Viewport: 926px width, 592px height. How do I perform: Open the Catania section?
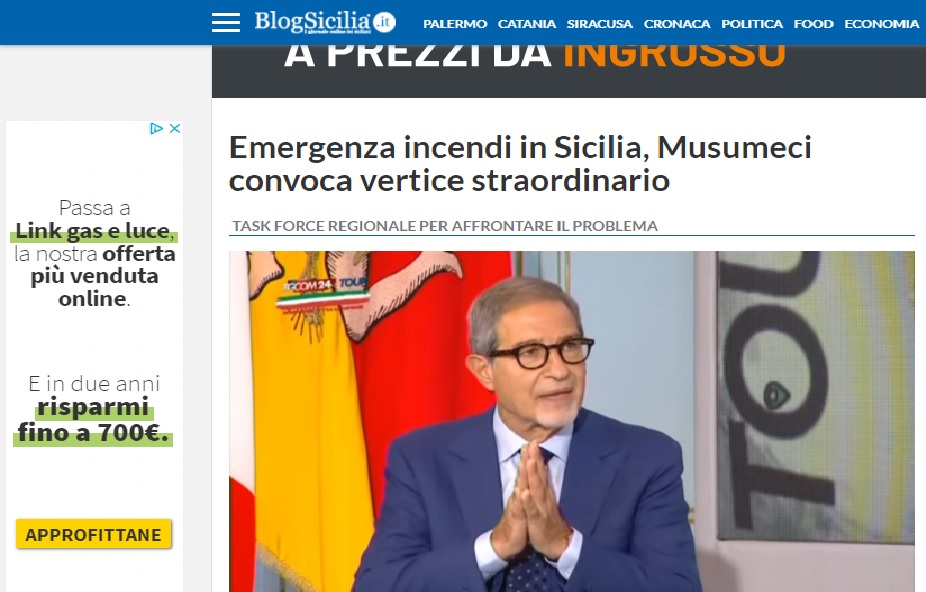click(x=527, y=24)
